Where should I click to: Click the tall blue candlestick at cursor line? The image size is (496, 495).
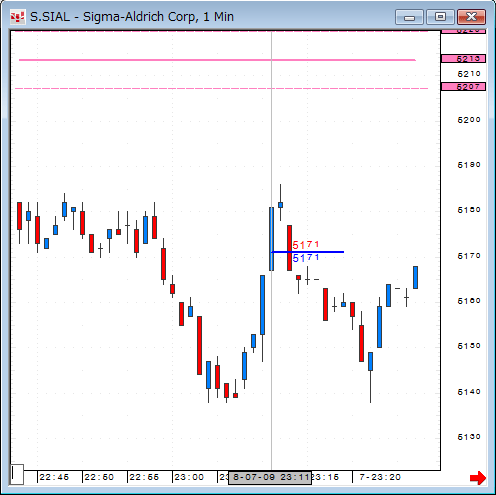[x=272, y=239]
